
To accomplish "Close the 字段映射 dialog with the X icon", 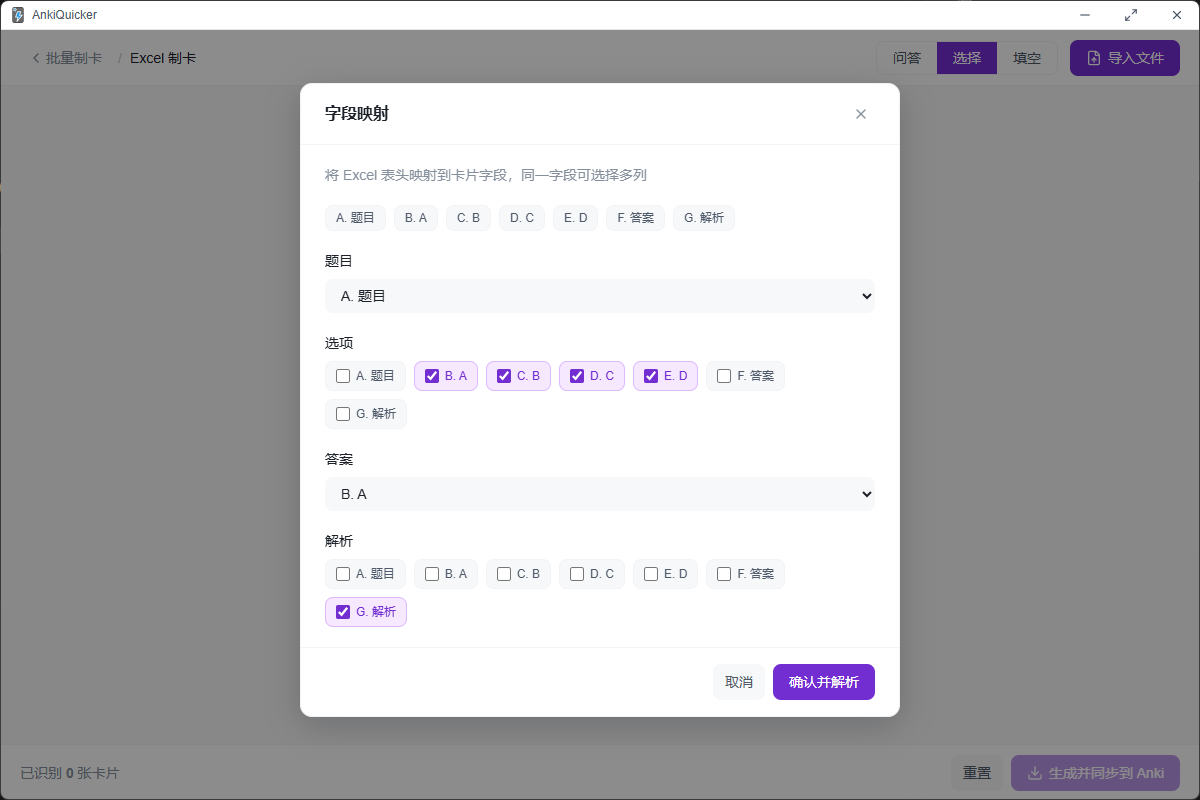I will point(860,114).
